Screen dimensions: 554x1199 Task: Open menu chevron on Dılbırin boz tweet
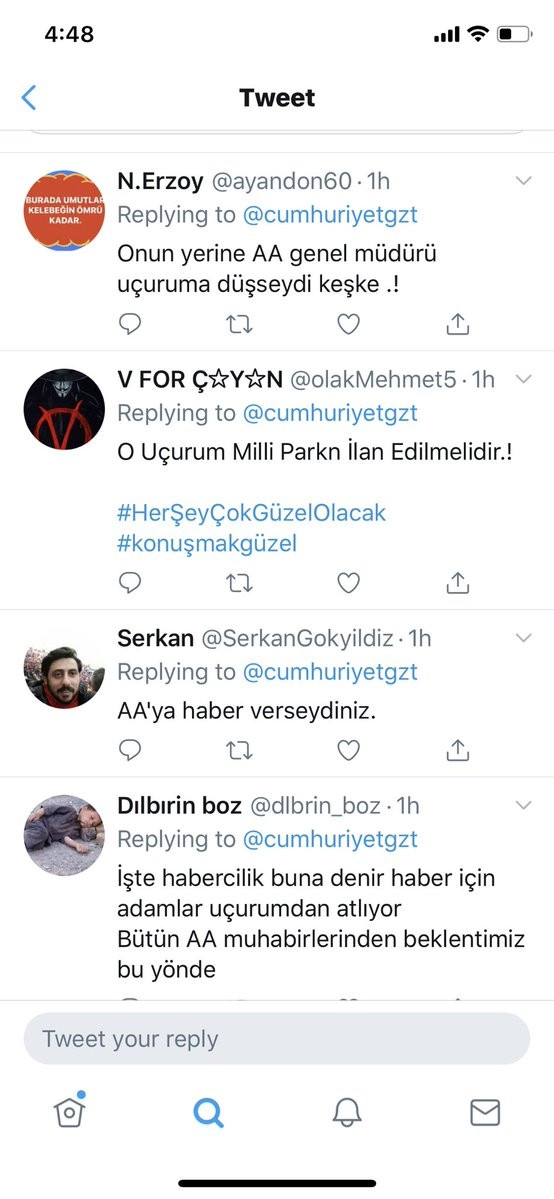click(x=524, y=805)
